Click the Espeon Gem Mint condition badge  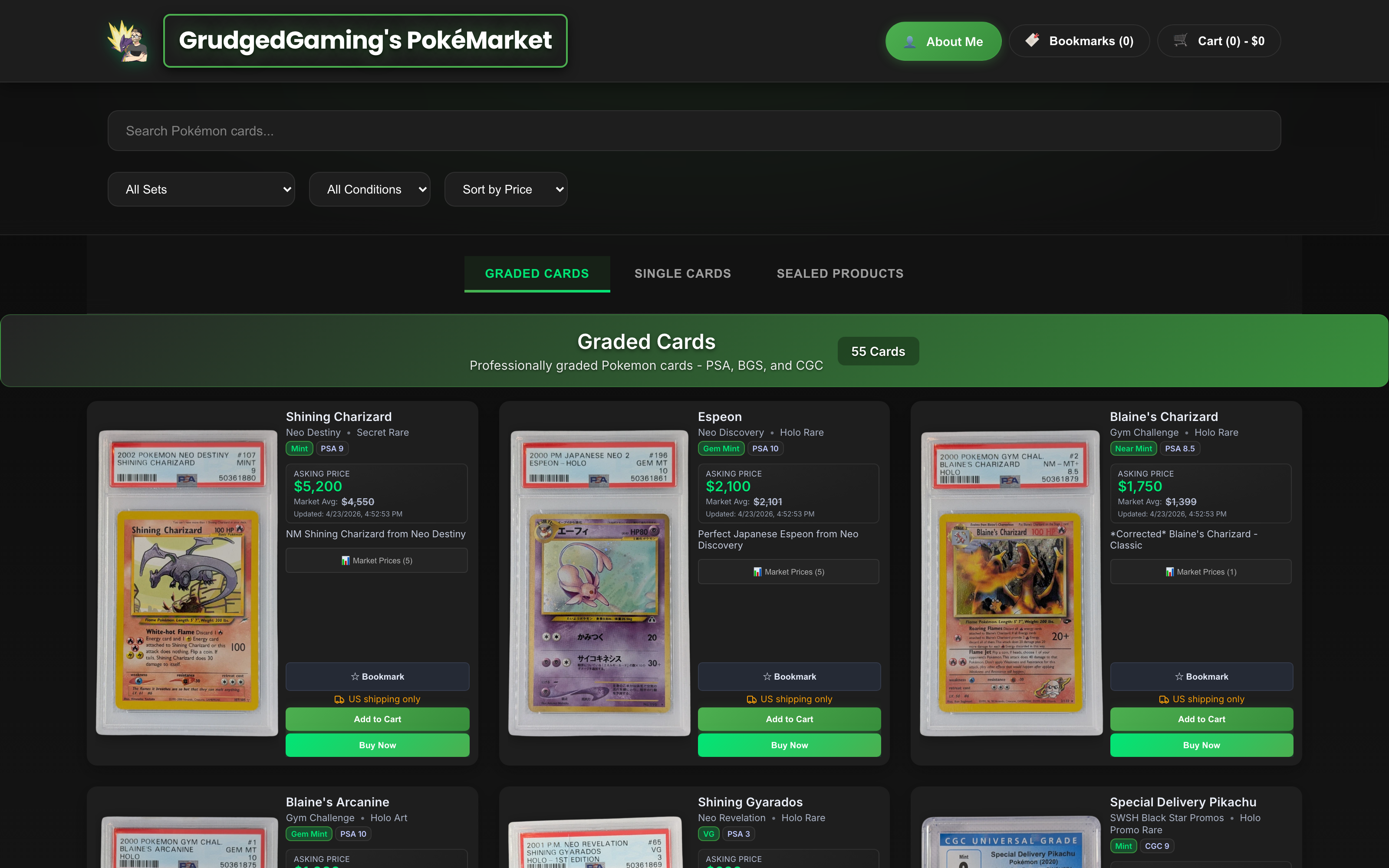pyautogui.click(x=721, y=448)
